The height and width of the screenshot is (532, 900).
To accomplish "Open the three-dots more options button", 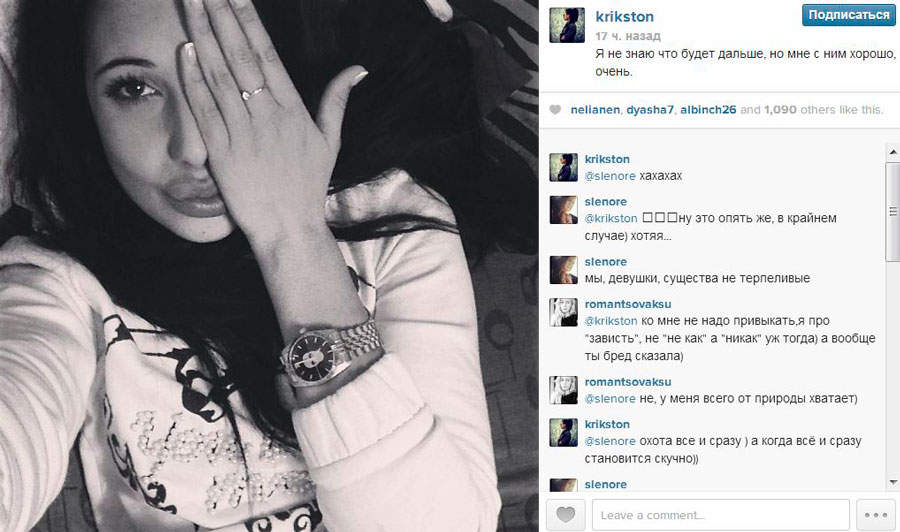I will pyautogui.click(x=876, y=515).
